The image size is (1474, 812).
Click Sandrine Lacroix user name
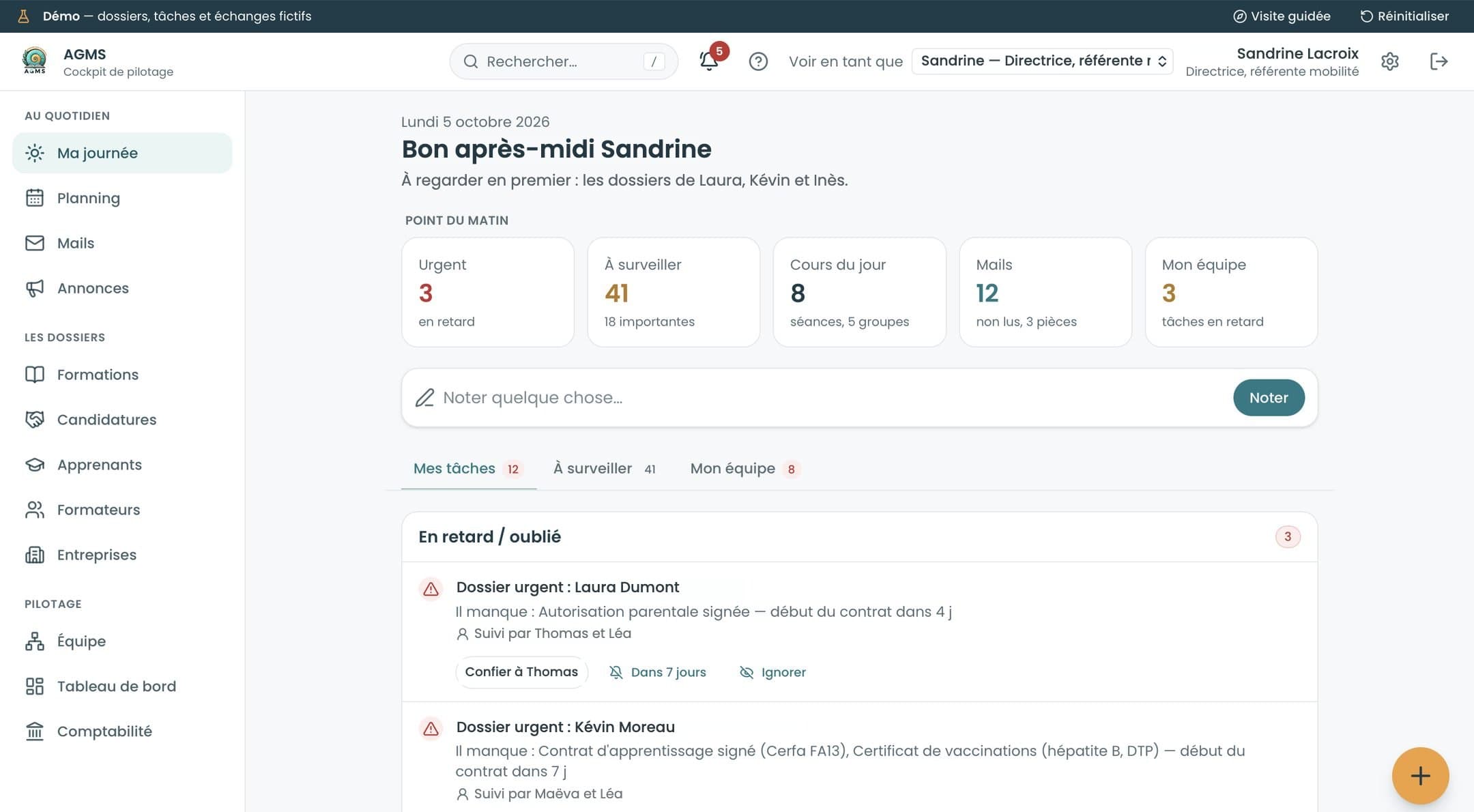click(x=1297, y=53)
